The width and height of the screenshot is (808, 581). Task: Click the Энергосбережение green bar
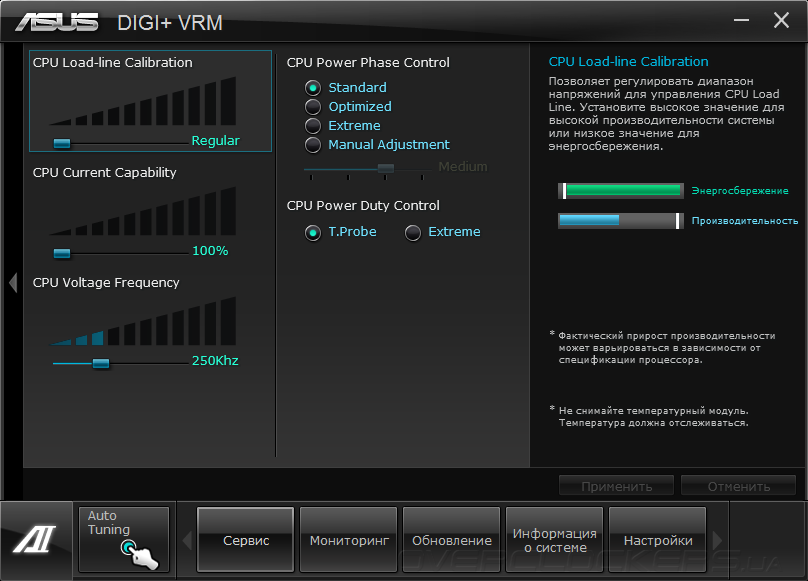[621, 191]
